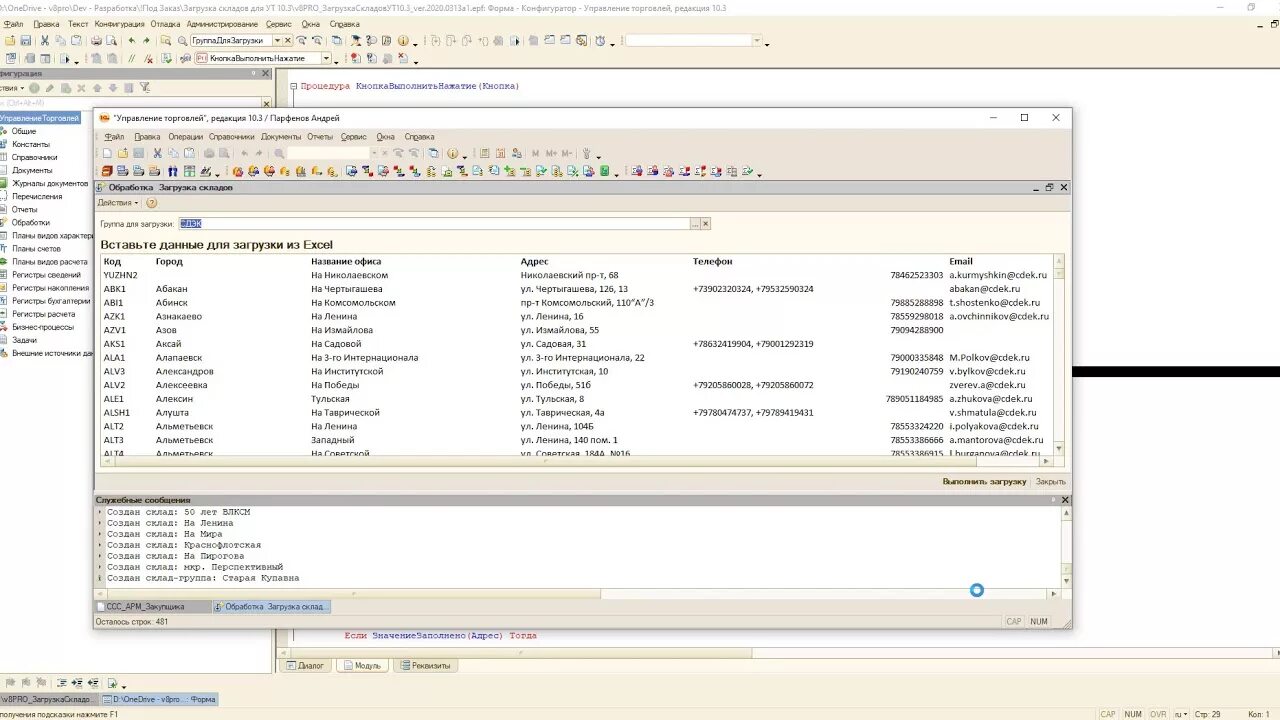
Task: Open Файл menu in trade window
Action: tap(114, 137)
